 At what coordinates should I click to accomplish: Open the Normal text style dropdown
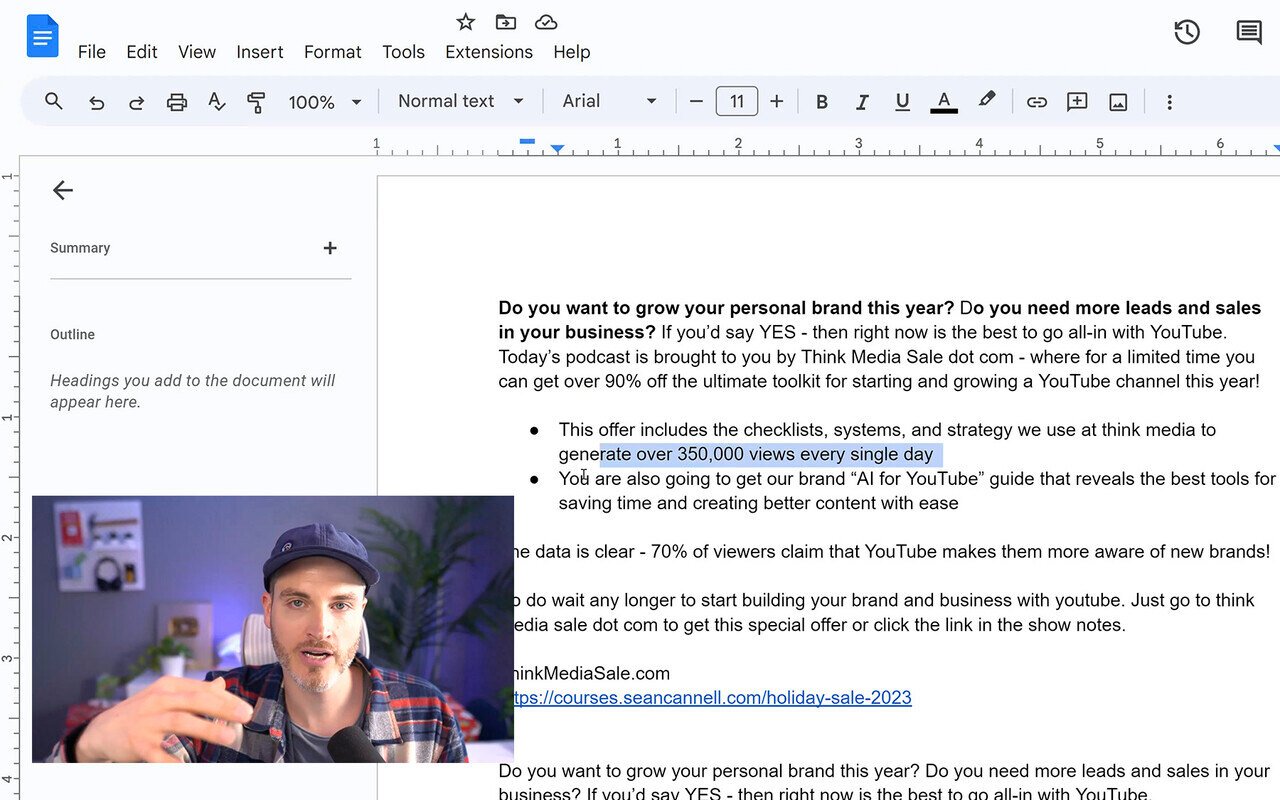pyautogui.click(x=461, y=101)
